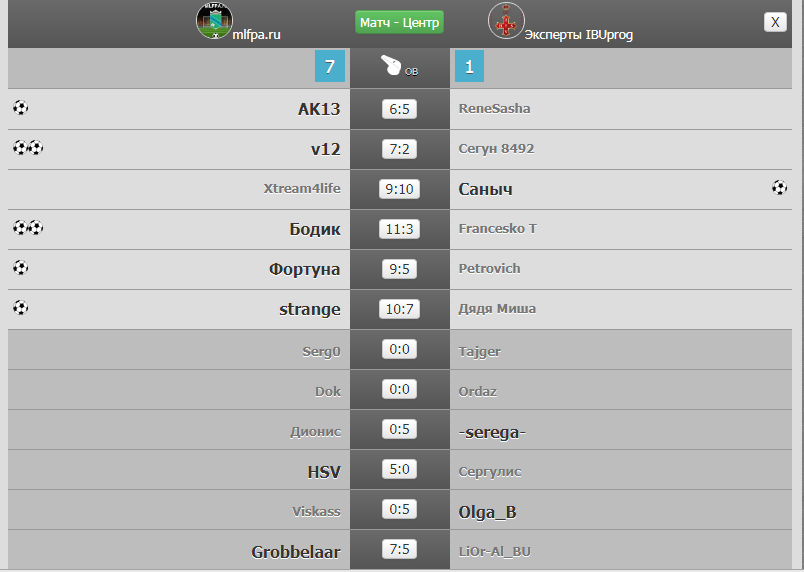Screen dimensions: 804x572
Task: Click the soccer ball beside Фортуна
Action: [x=21, y=268]
